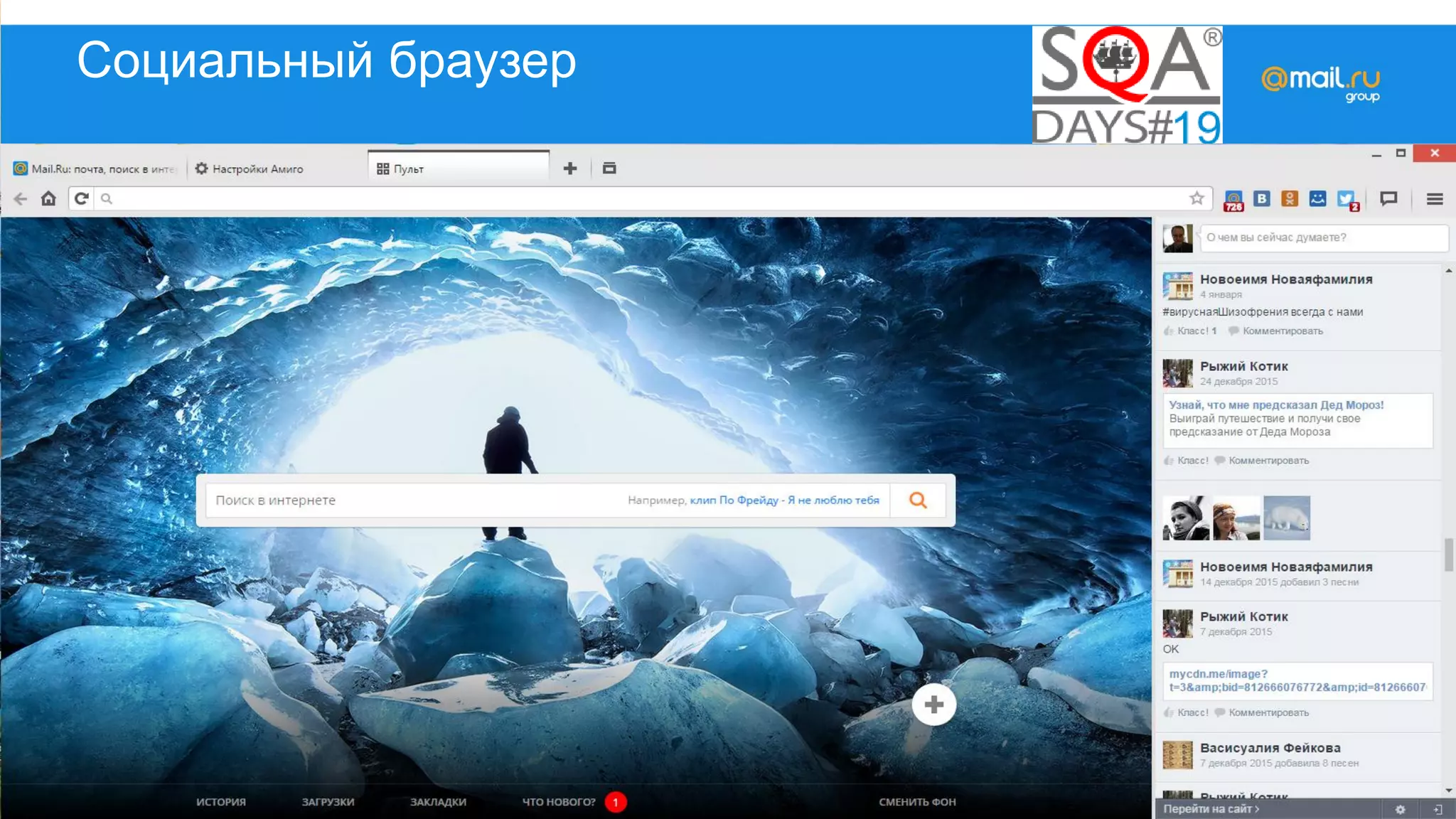1456x819 pixels.
Task: Open a new tab with plus button
Action: click(x=570, y=168)
